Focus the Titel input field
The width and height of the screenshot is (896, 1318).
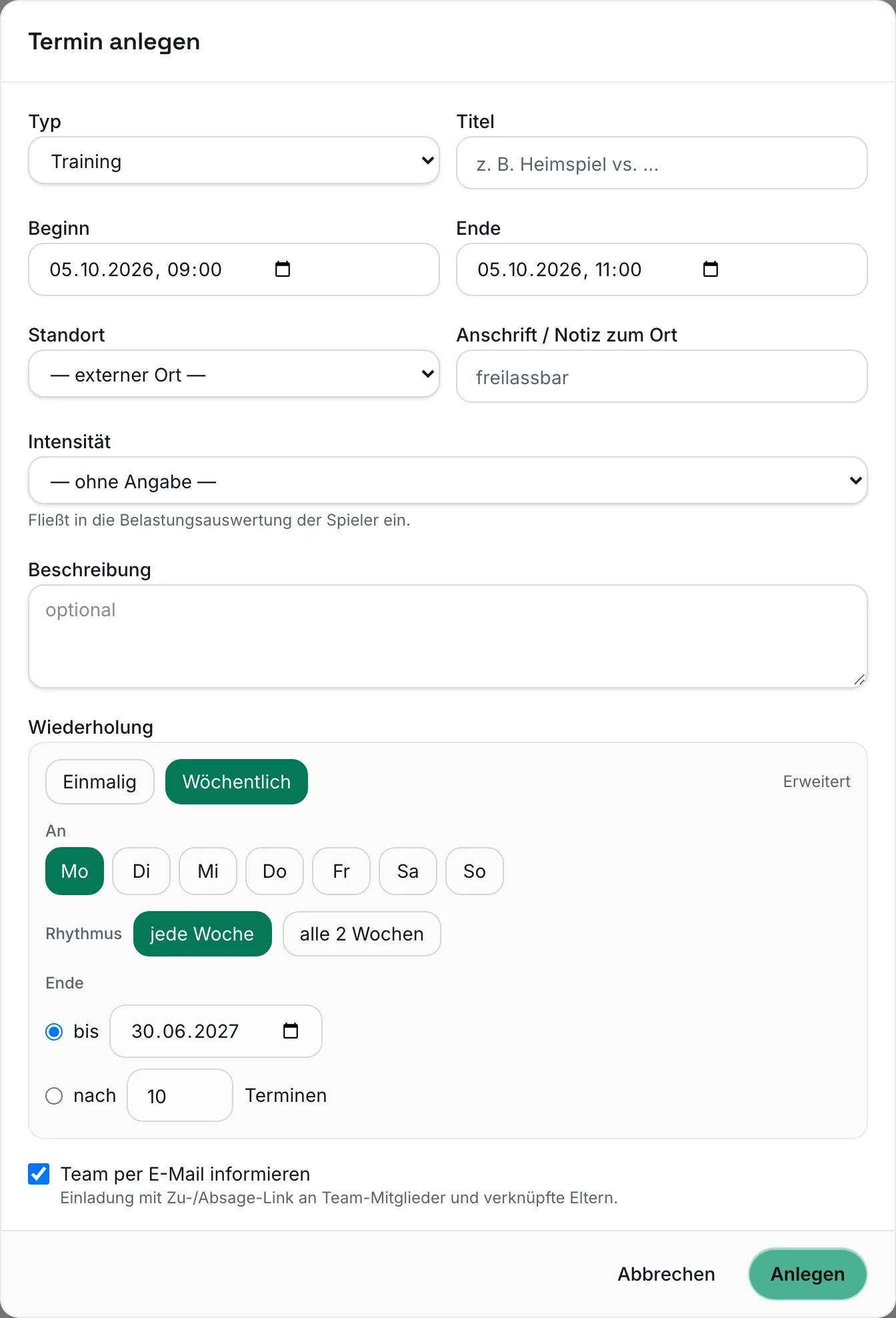click(662, 163)
